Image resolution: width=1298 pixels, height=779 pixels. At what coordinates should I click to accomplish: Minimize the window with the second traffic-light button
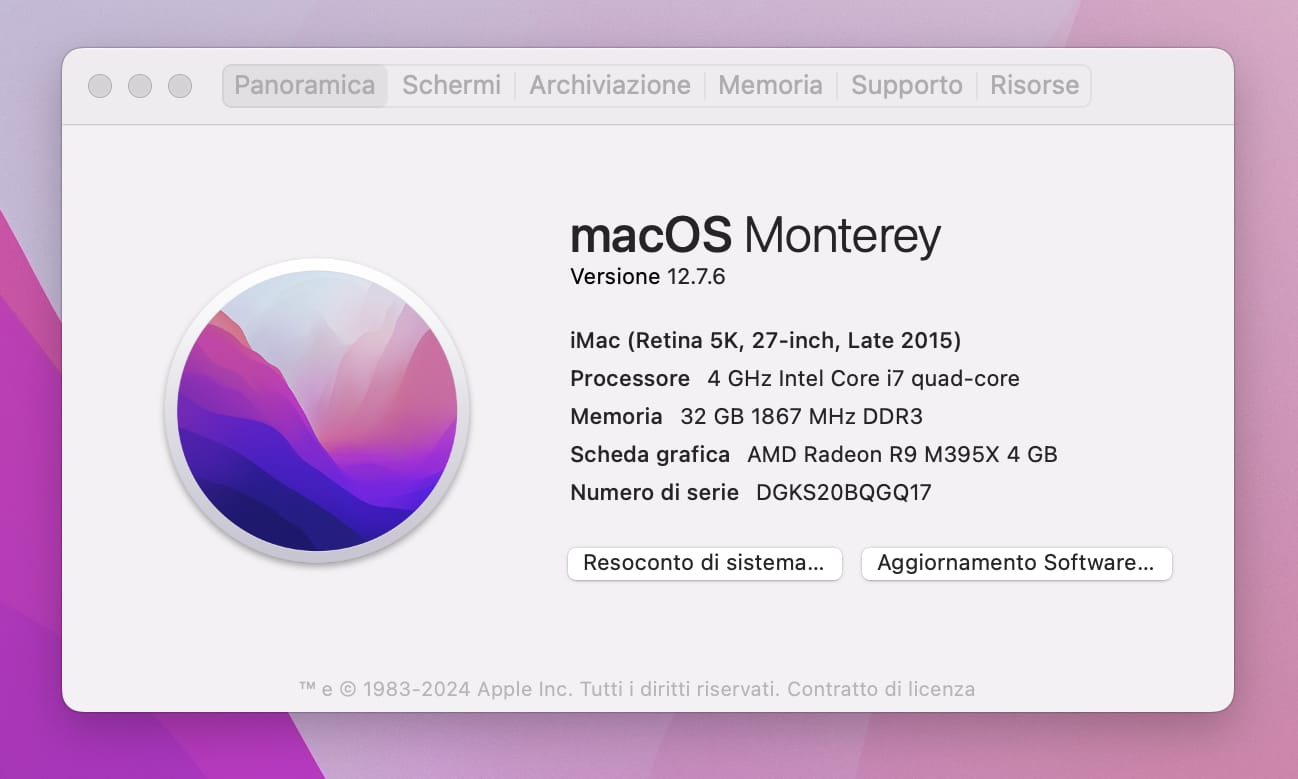tap(140, 86)
